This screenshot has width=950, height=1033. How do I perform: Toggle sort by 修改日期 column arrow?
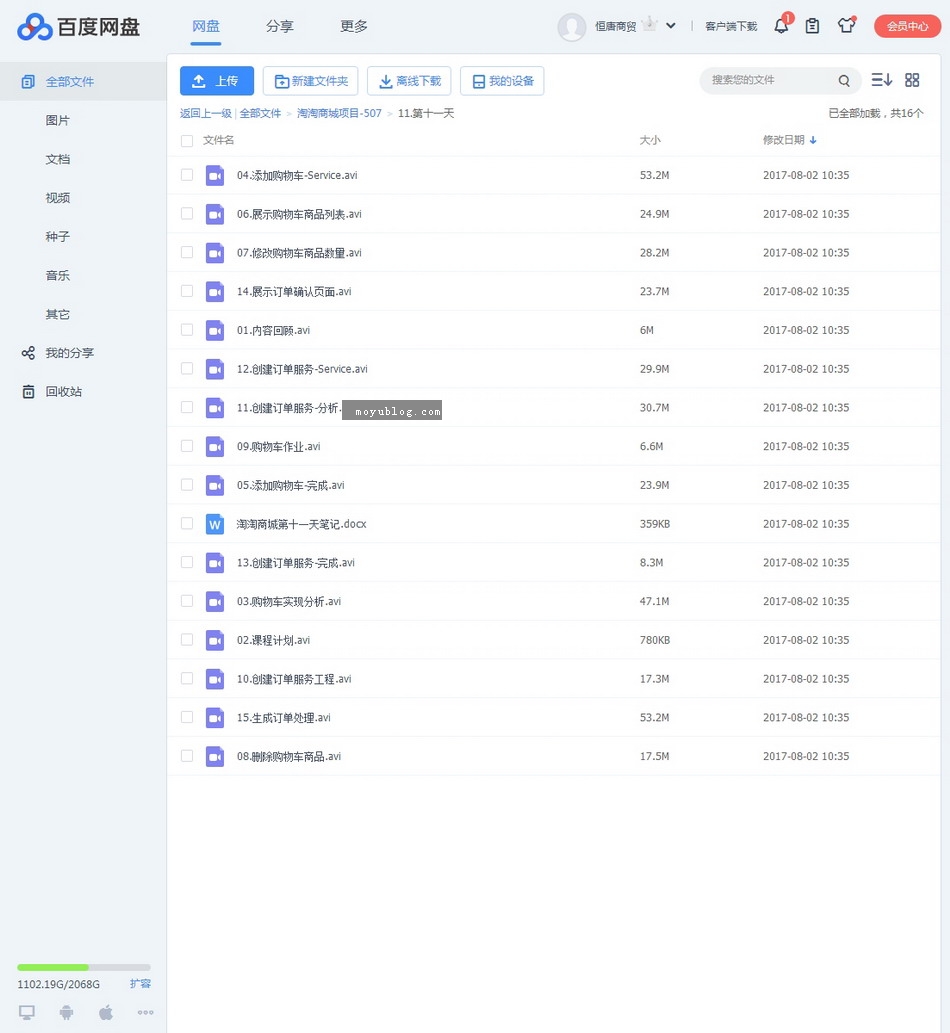tap(813, 140)
